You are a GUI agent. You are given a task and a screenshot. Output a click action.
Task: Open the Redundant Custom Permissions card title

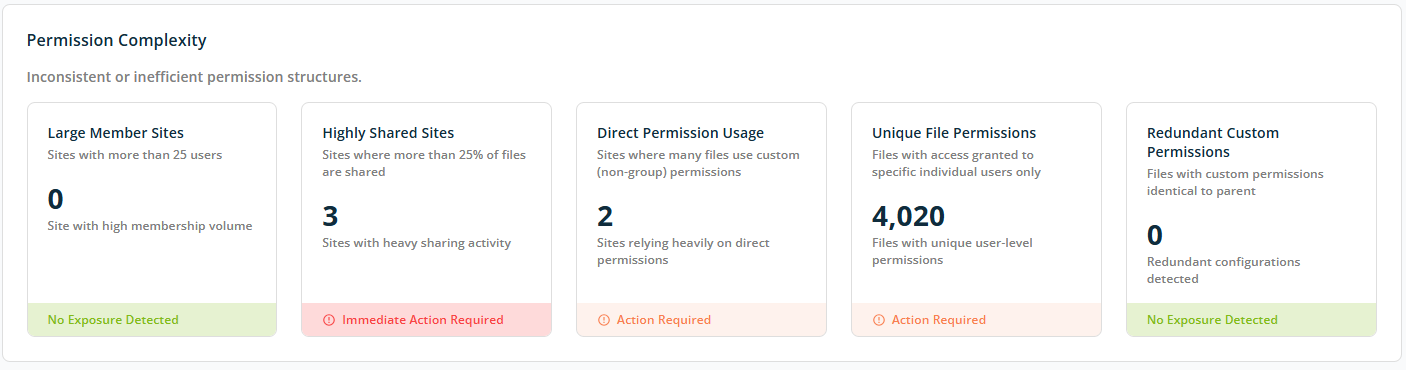(1213, 142)
